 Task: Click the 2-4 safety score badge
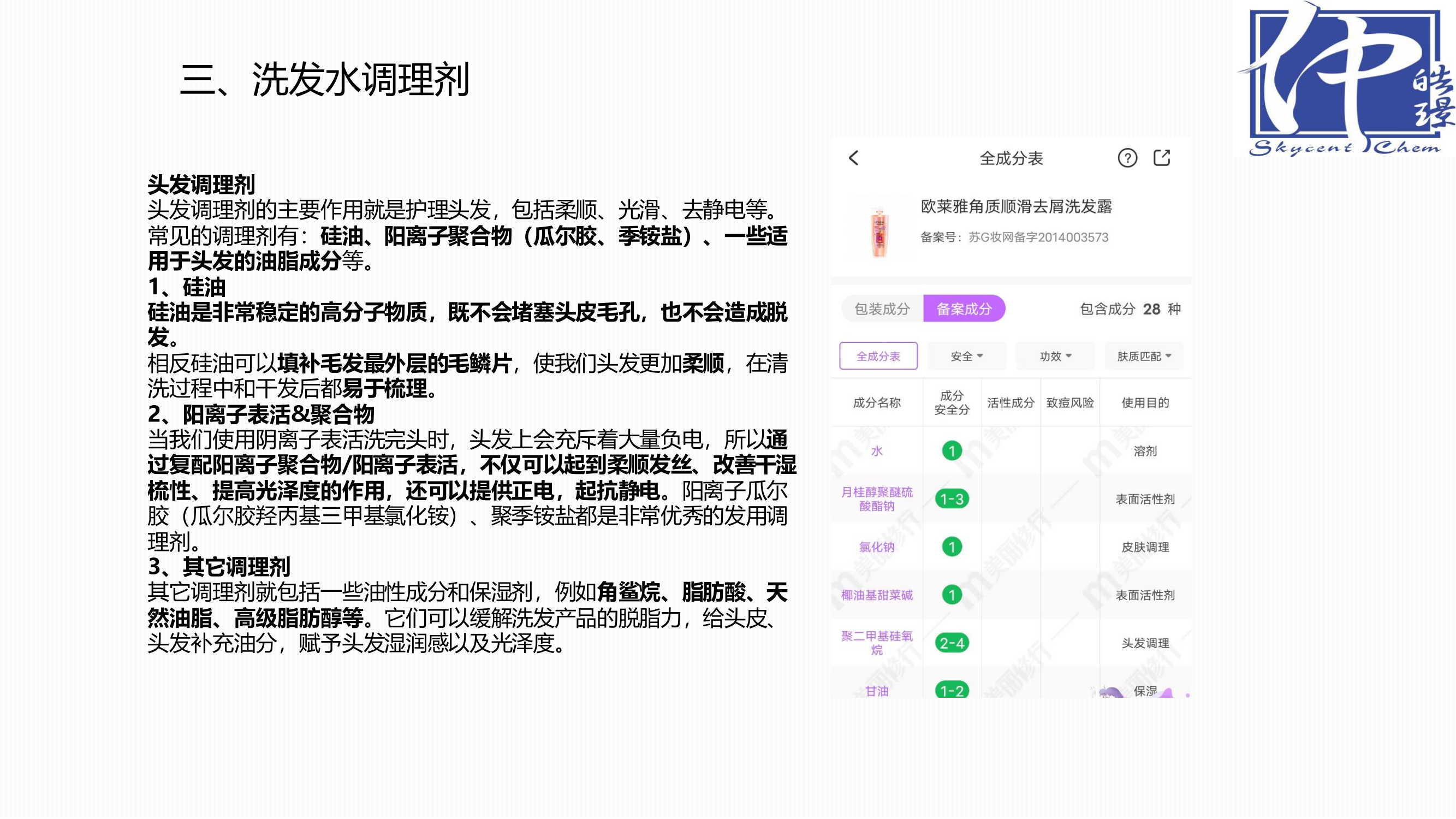(952, 643)
